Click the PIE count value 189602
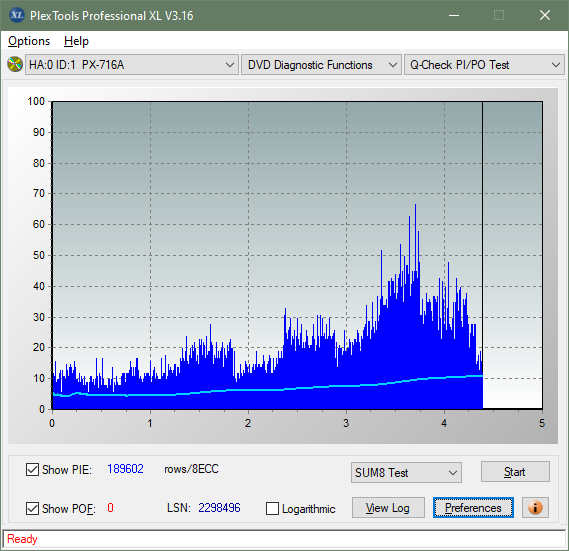 pyautogui.click(x=126, y=469)
